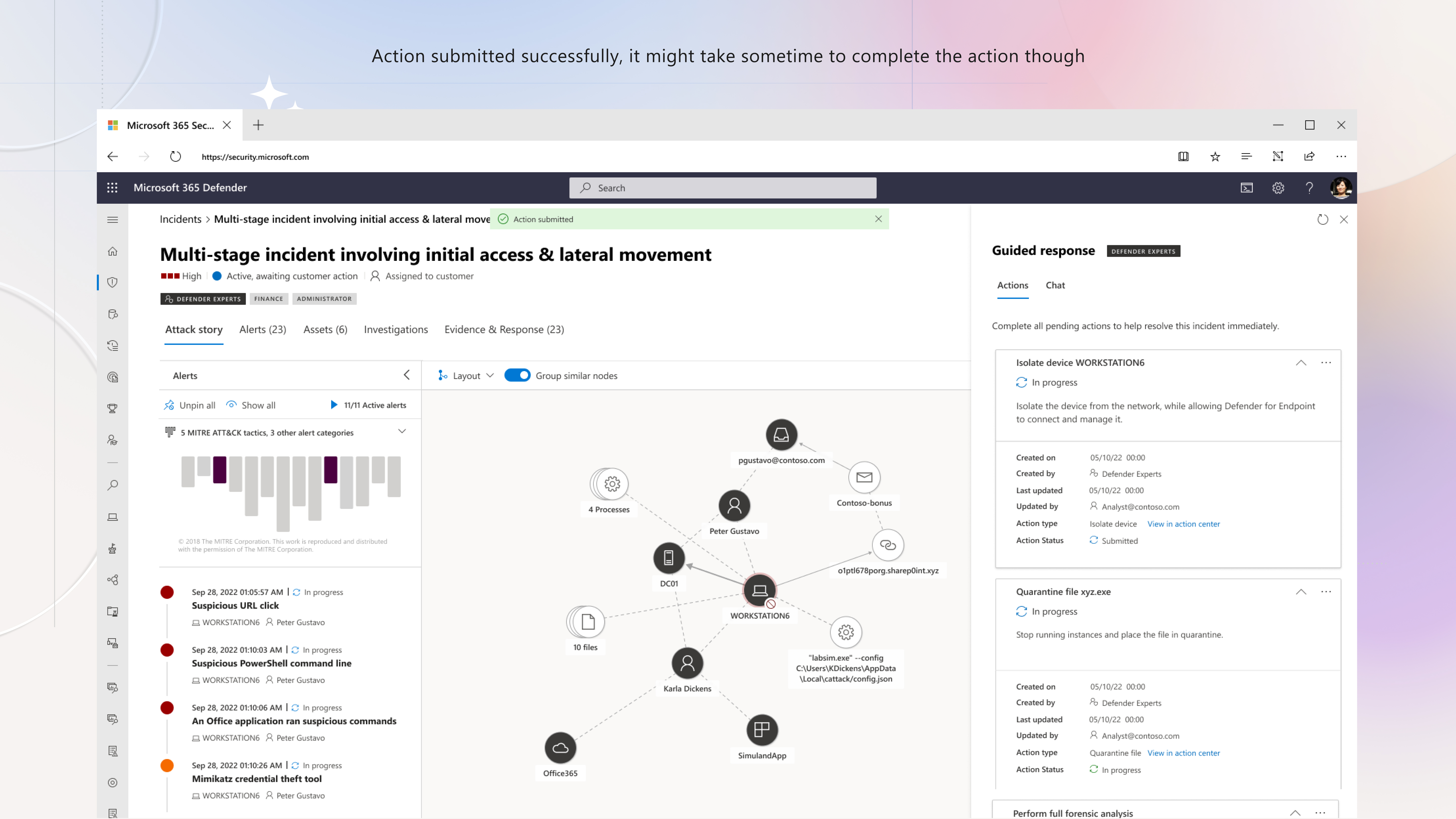The height and width of the screenshot is (819, 1456).
Task: Toggle the hamburger navigation menu
Action: click(x=112, y=219)
